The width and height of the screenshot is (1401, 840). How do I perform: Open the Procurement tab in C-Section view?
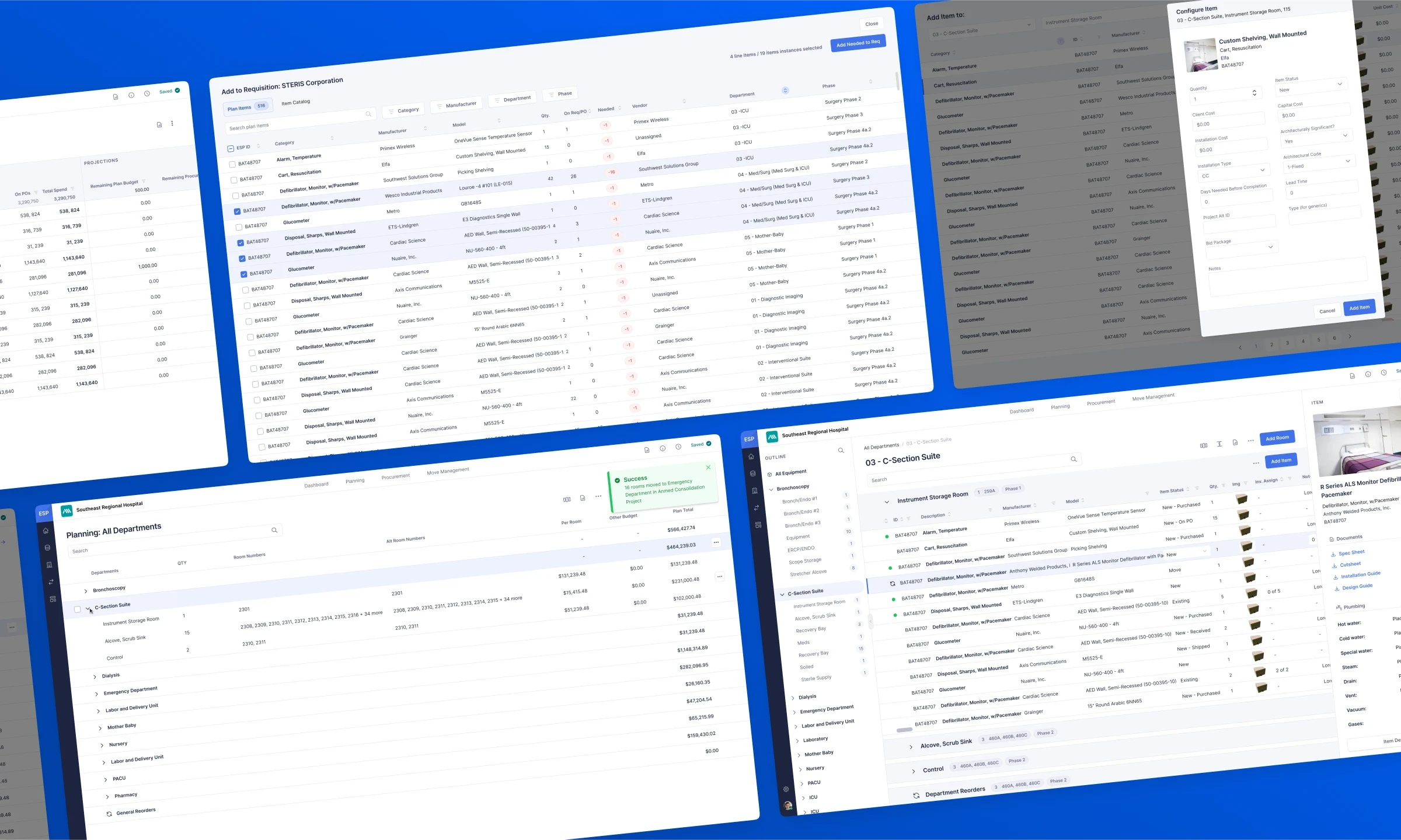1100,403
